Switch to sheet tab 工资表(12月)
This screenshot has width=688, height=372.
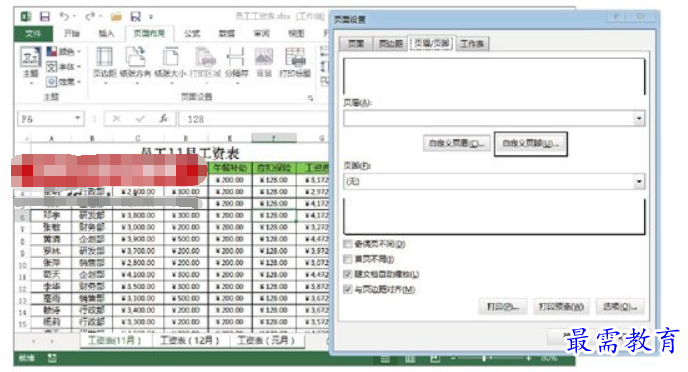(x=189, y=340)
